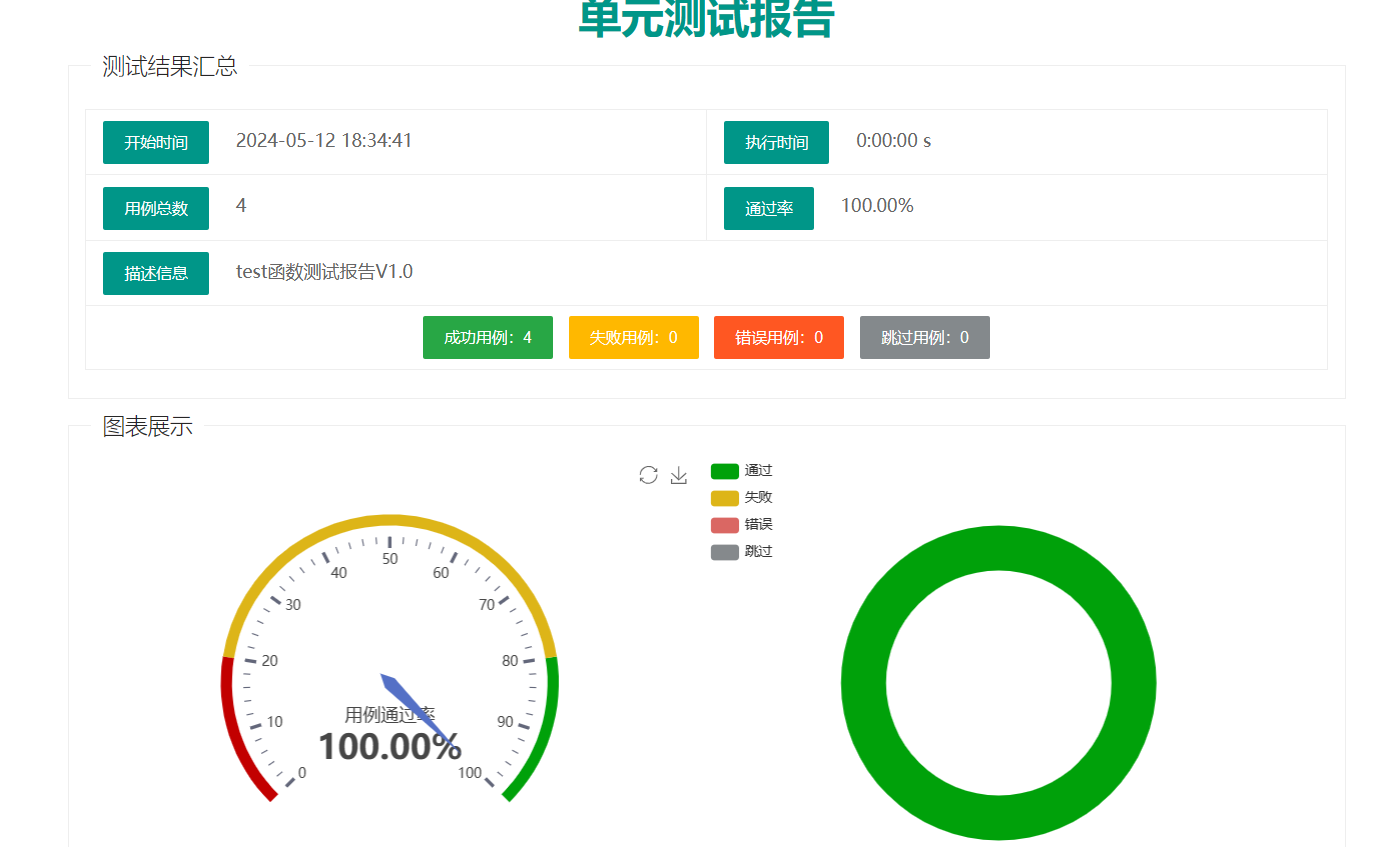Click gauge tick label 20
The width and height of the screenshot is (1384, 847).
click(270, 660)
